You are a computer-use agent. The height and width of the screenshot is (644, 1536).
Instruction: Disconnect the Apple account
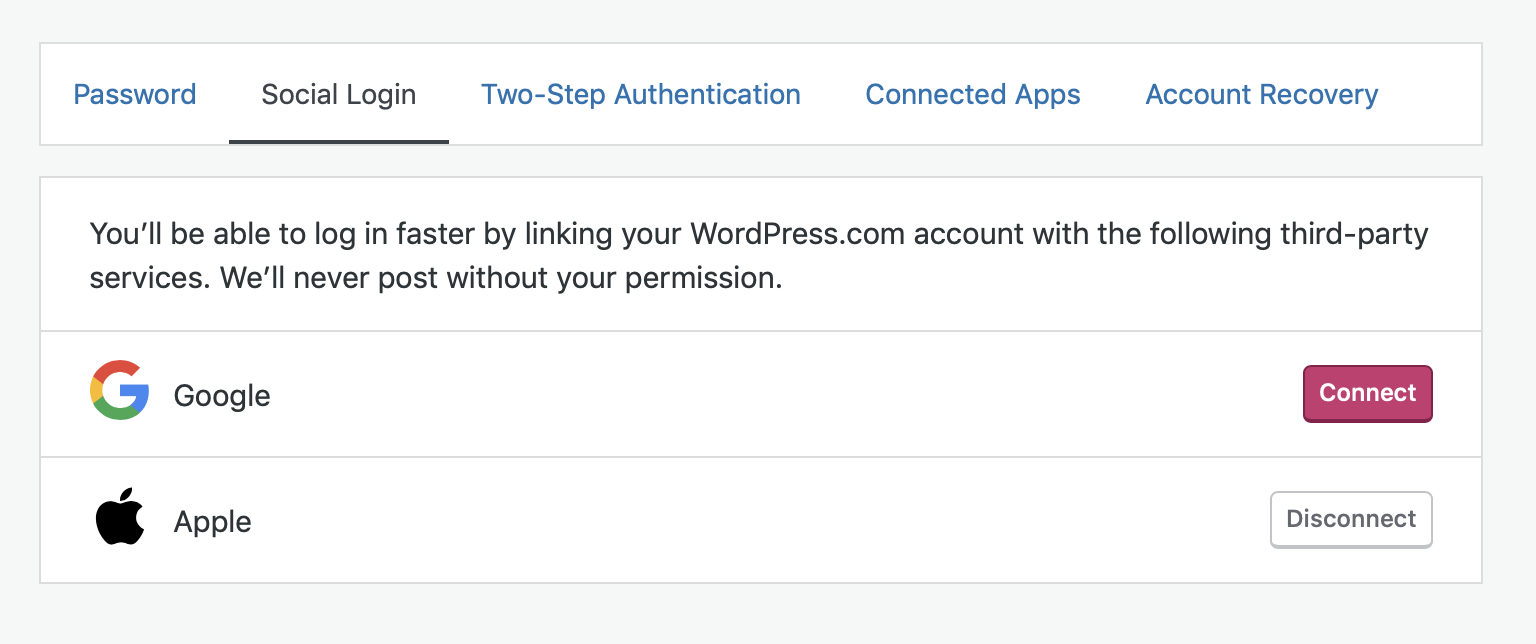1351,519
